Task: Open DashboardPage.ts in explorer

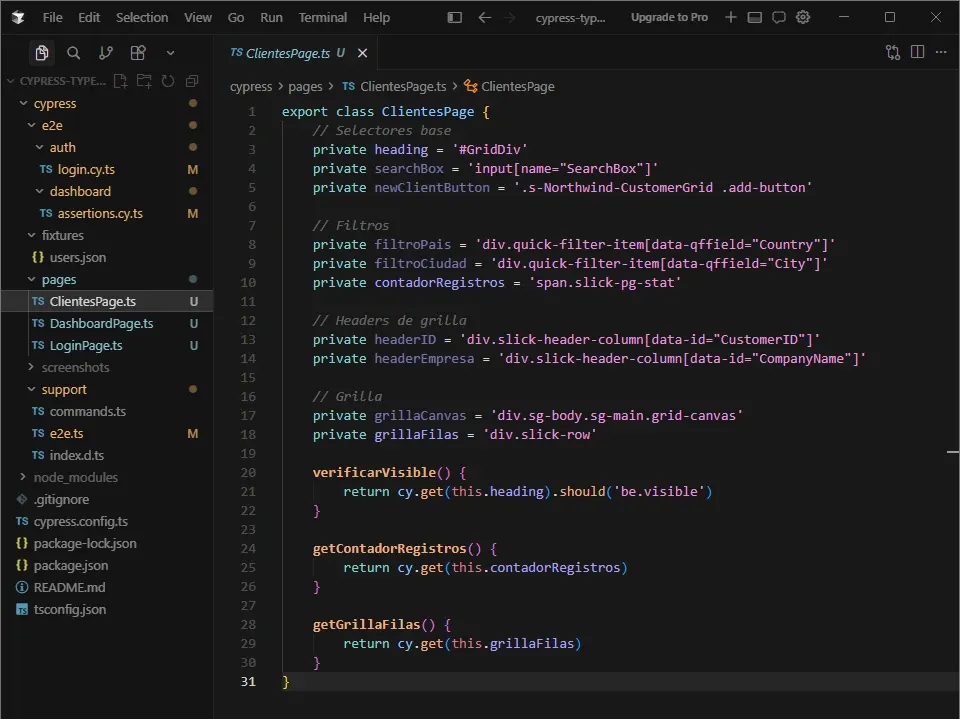Action: [x=107, y=323]
